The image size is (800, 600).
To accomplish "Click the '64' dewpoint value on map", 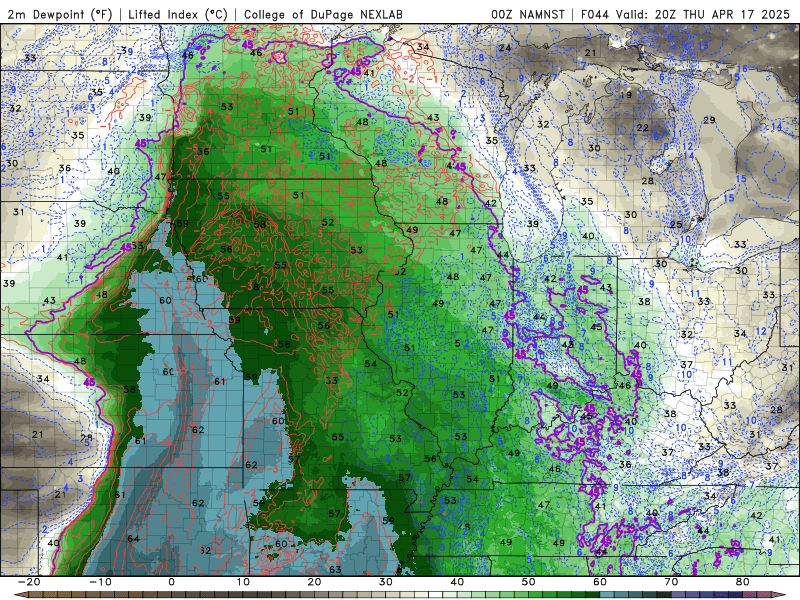I will 133,539.
